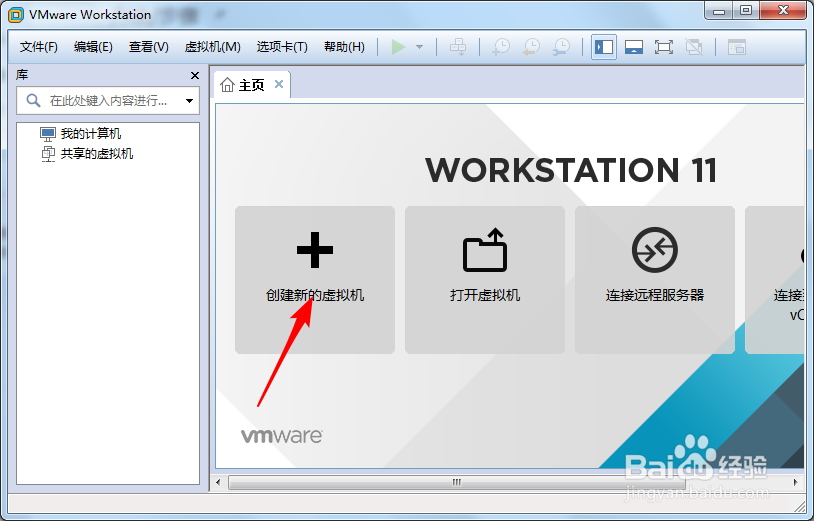Open the power options dropdown arrow

click(419, 47)
